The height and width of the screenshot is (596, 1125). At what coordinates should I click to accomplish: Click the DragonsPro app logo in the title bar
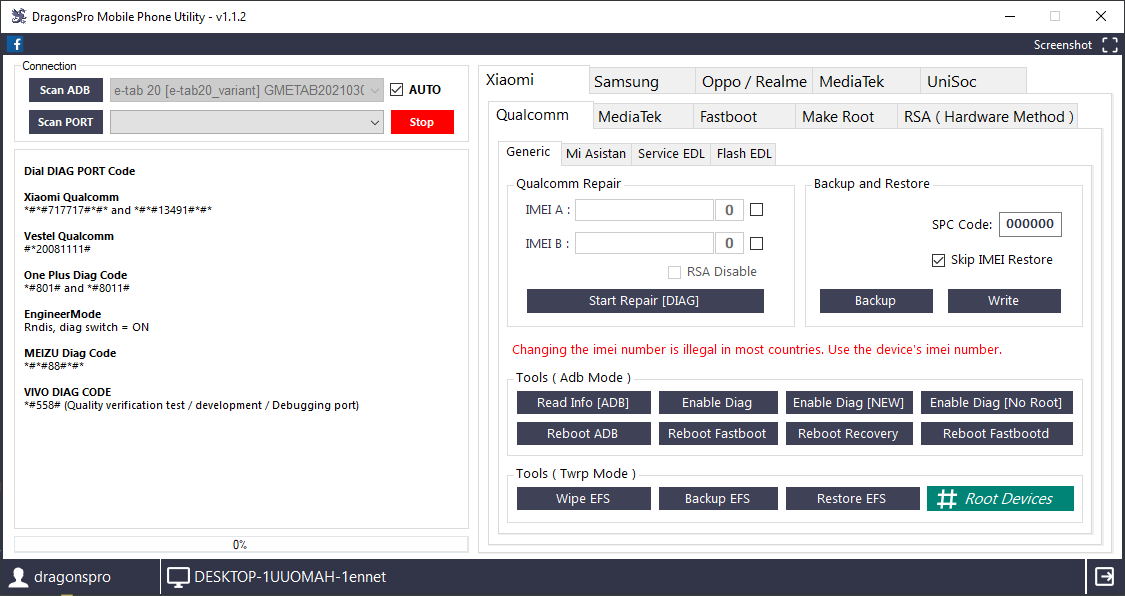pyautogui.click(x=19, y=16)
